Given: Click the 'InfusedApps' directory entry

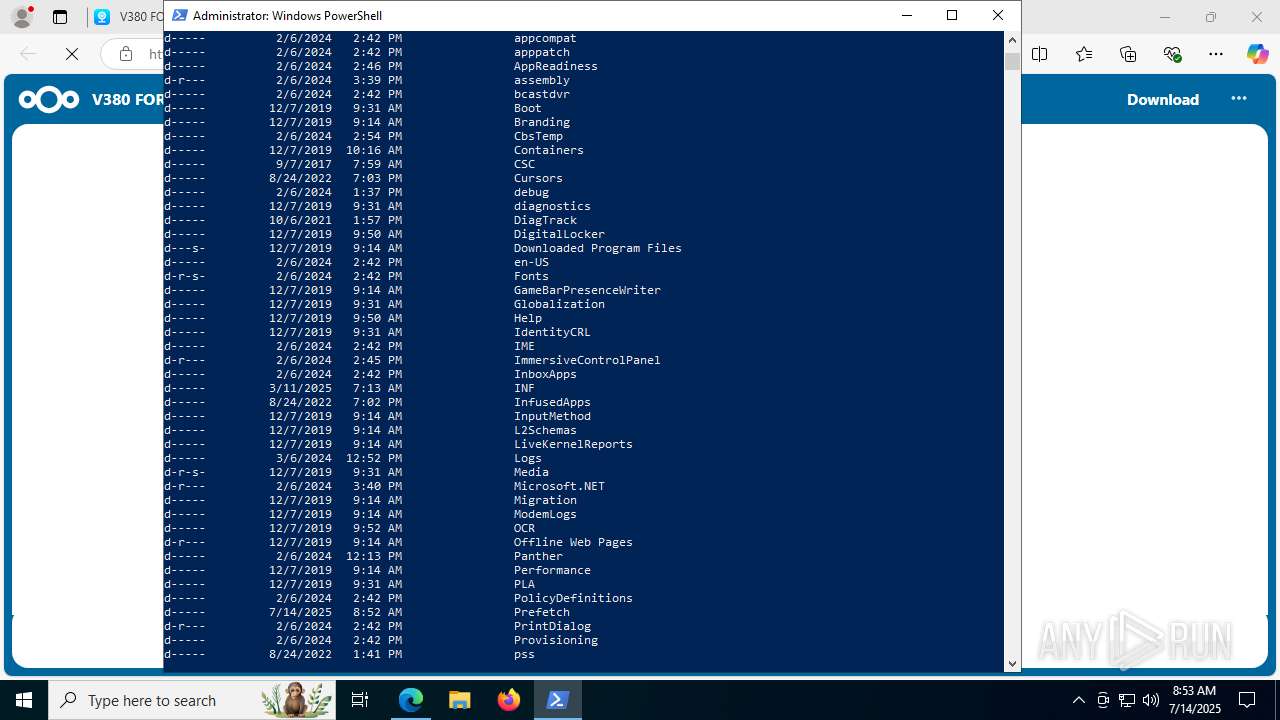Looking at the screenshot, I should pyautogui.click(x=552, y=402).
